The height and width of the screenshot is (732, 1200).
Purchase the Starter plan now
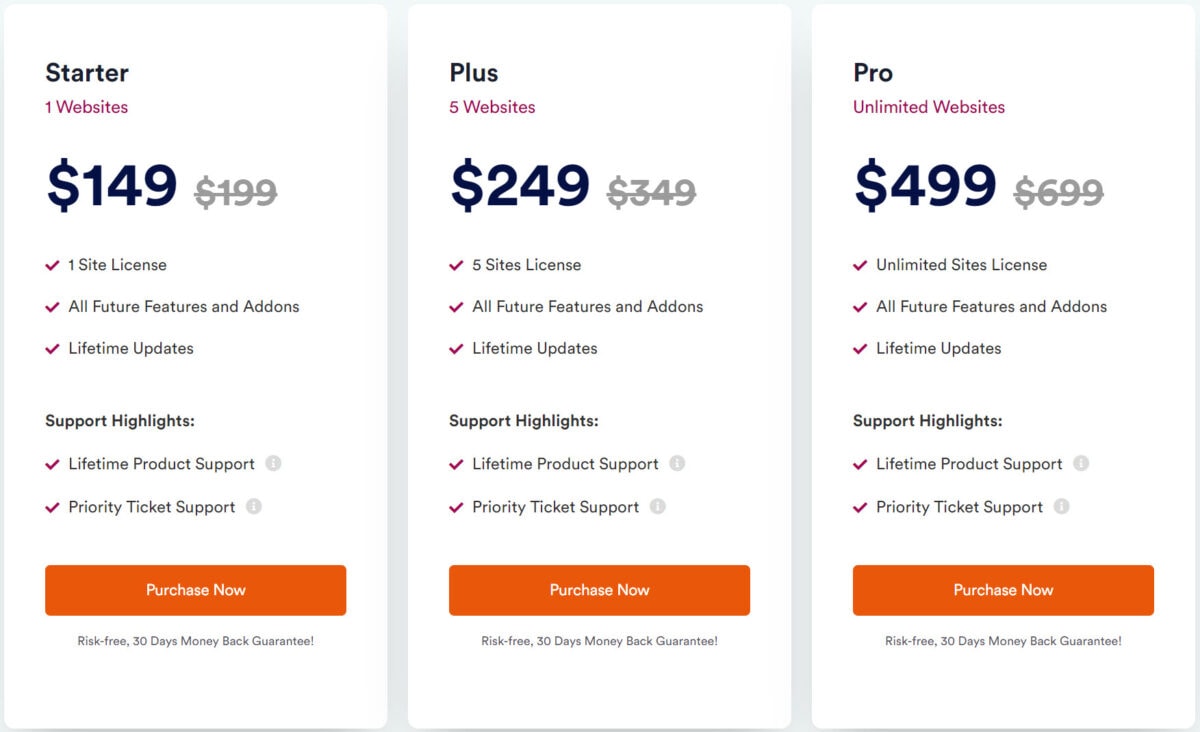coord(195,590)
